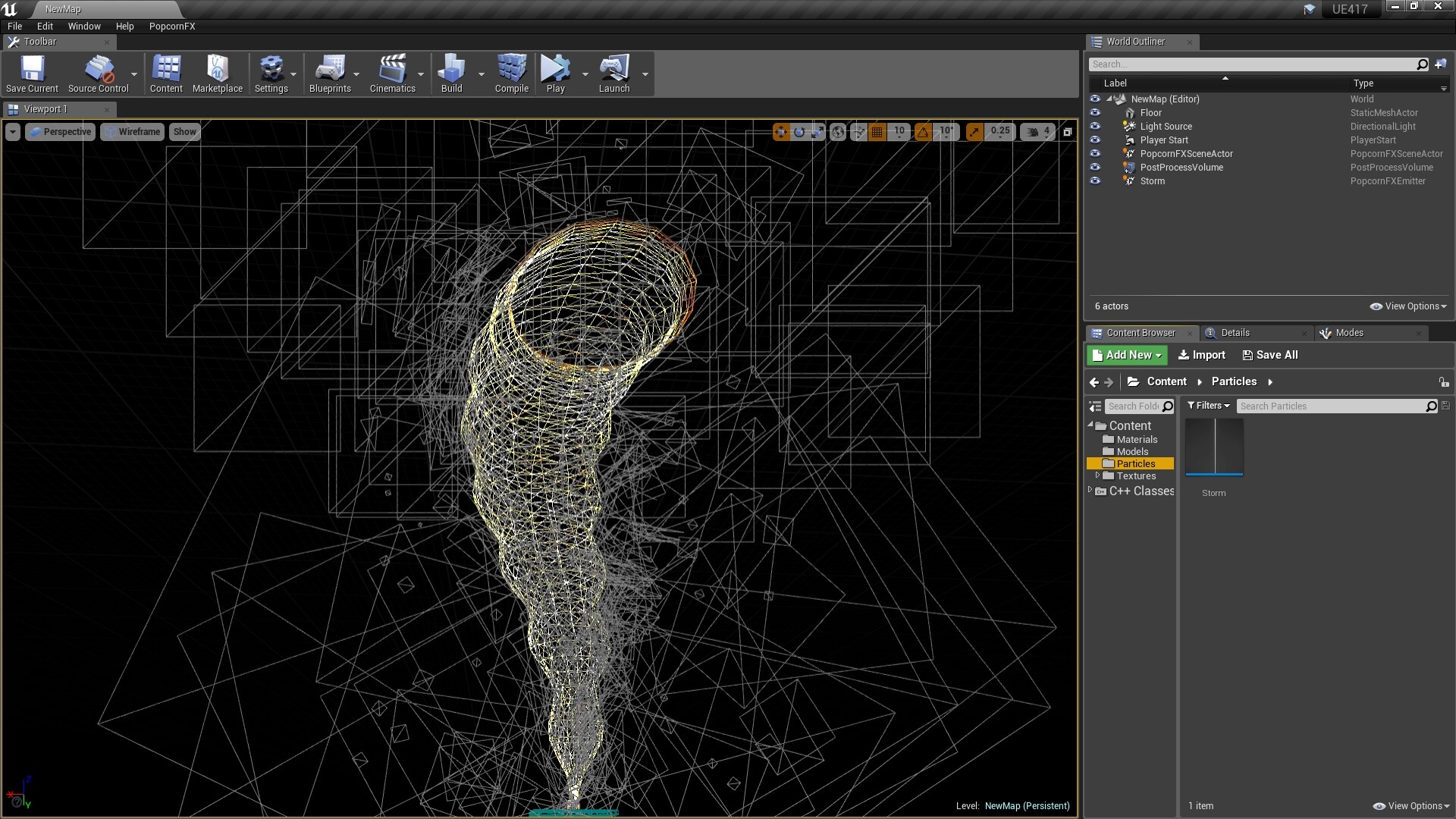1456x819 pixels.
Task: Click the Add New button
Action: (1127, 355)
